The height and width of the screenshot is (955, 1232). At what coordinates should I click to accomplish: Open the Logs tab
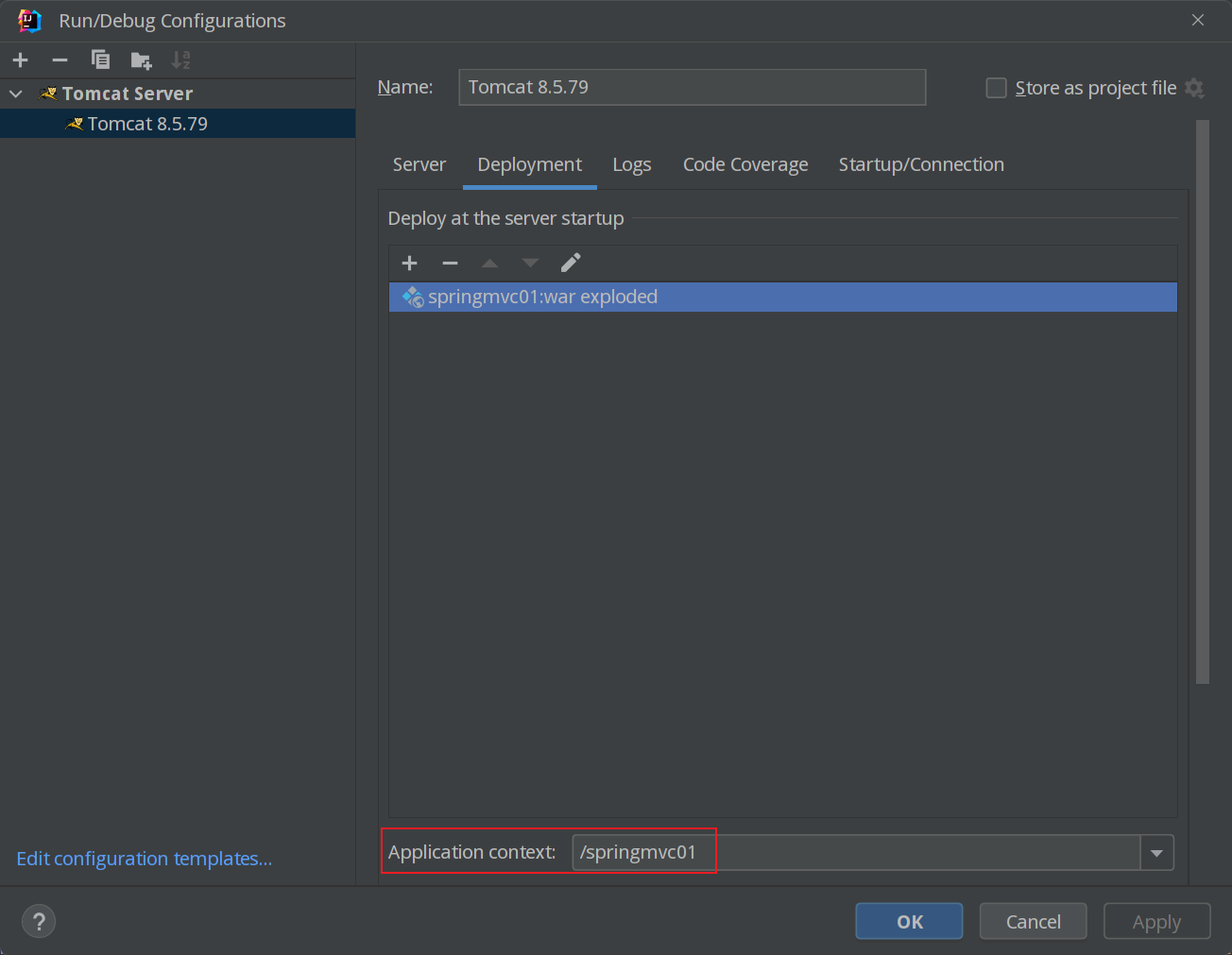[x=632, y=164]
